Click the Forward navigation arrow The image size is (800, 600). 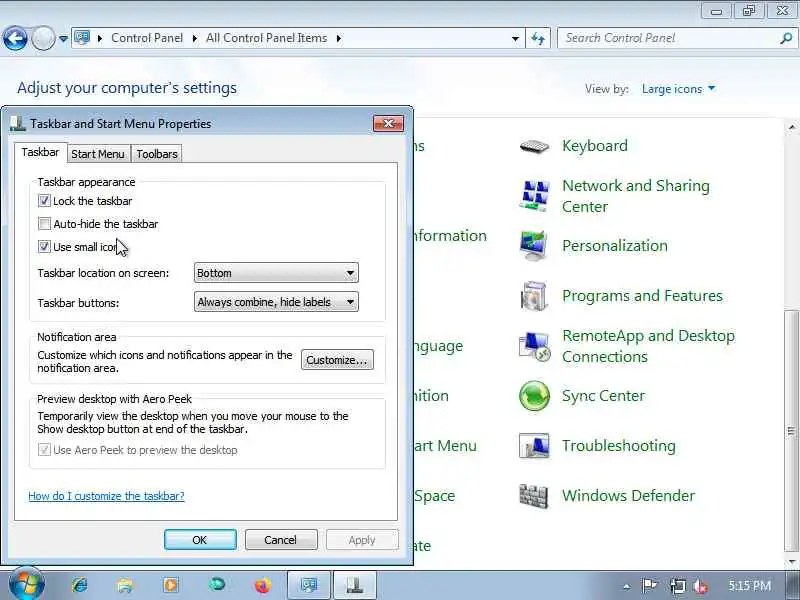pos(43,38)
